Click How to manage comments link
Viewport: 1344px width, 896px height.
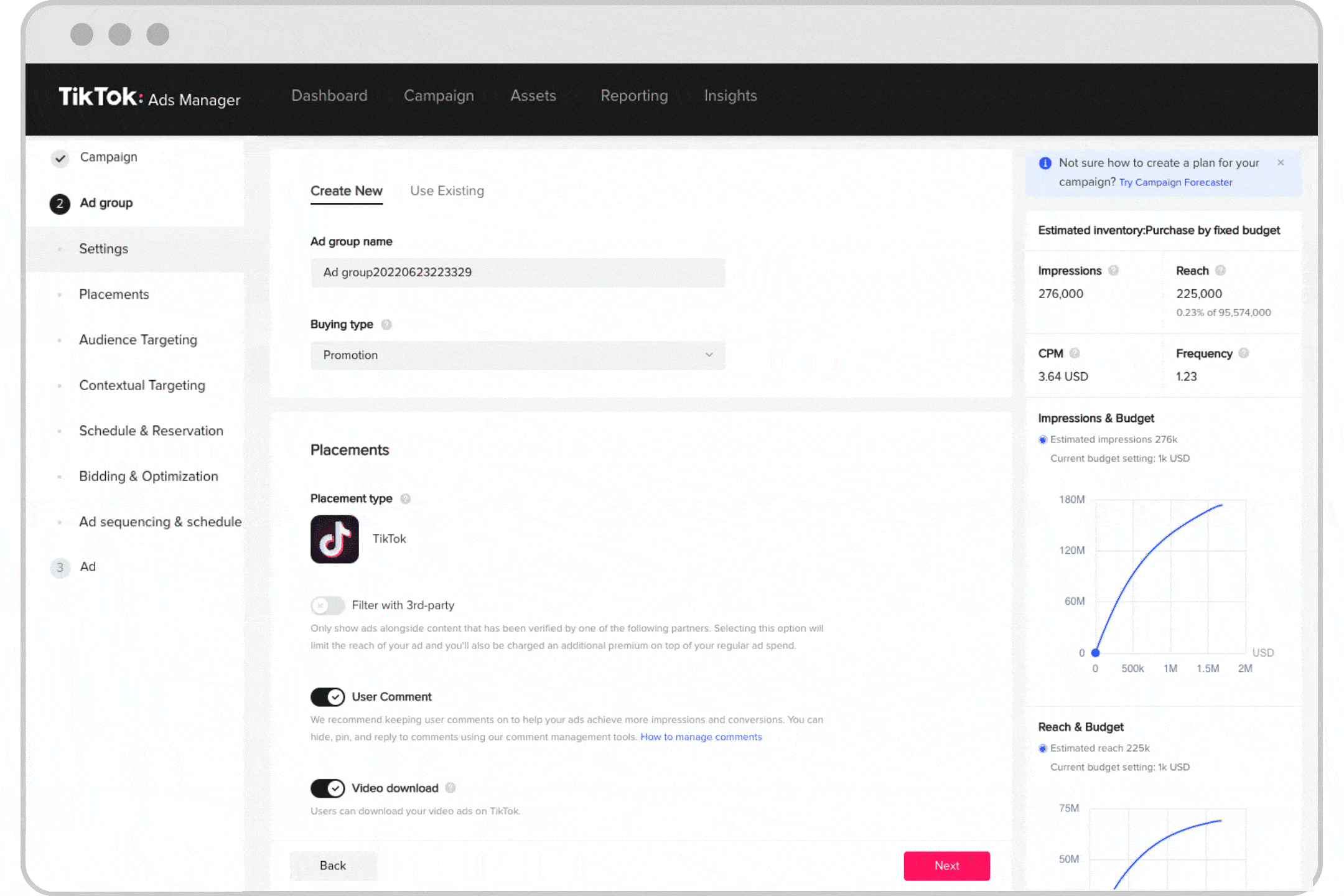pos(700,737)
